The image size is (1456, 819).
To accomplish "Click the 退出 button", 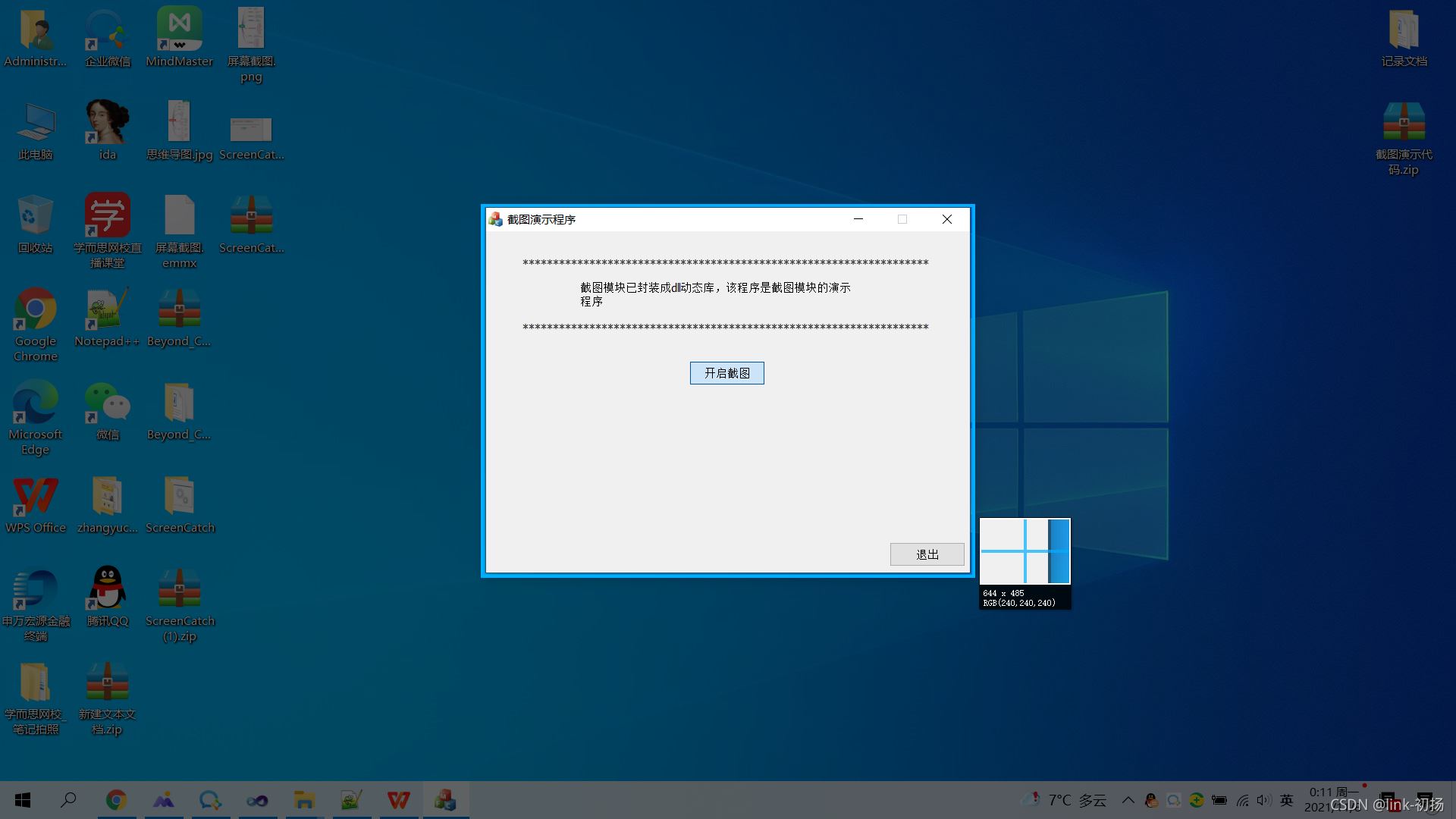I will click(x=927, y=554).
